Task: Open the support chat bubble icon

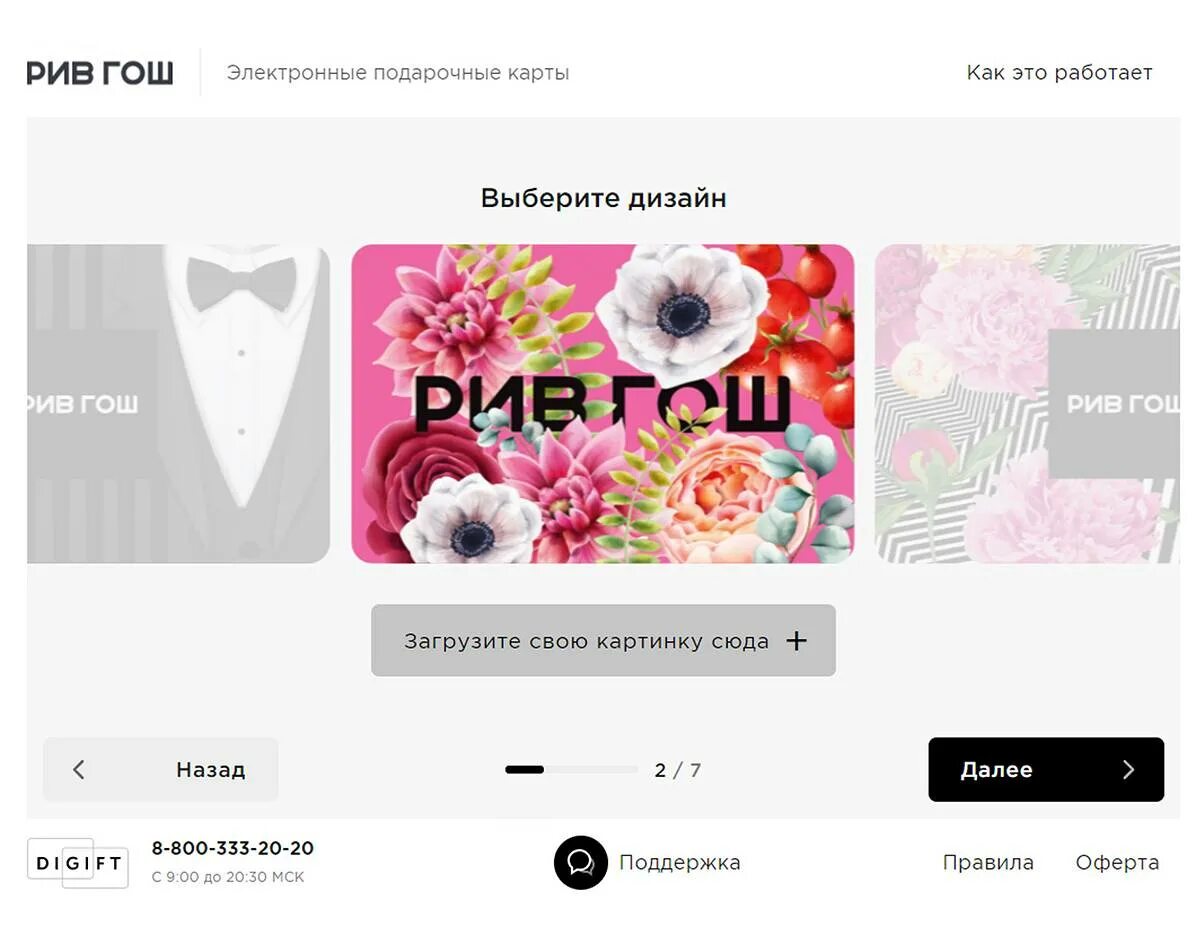Action: coord(581,862)
